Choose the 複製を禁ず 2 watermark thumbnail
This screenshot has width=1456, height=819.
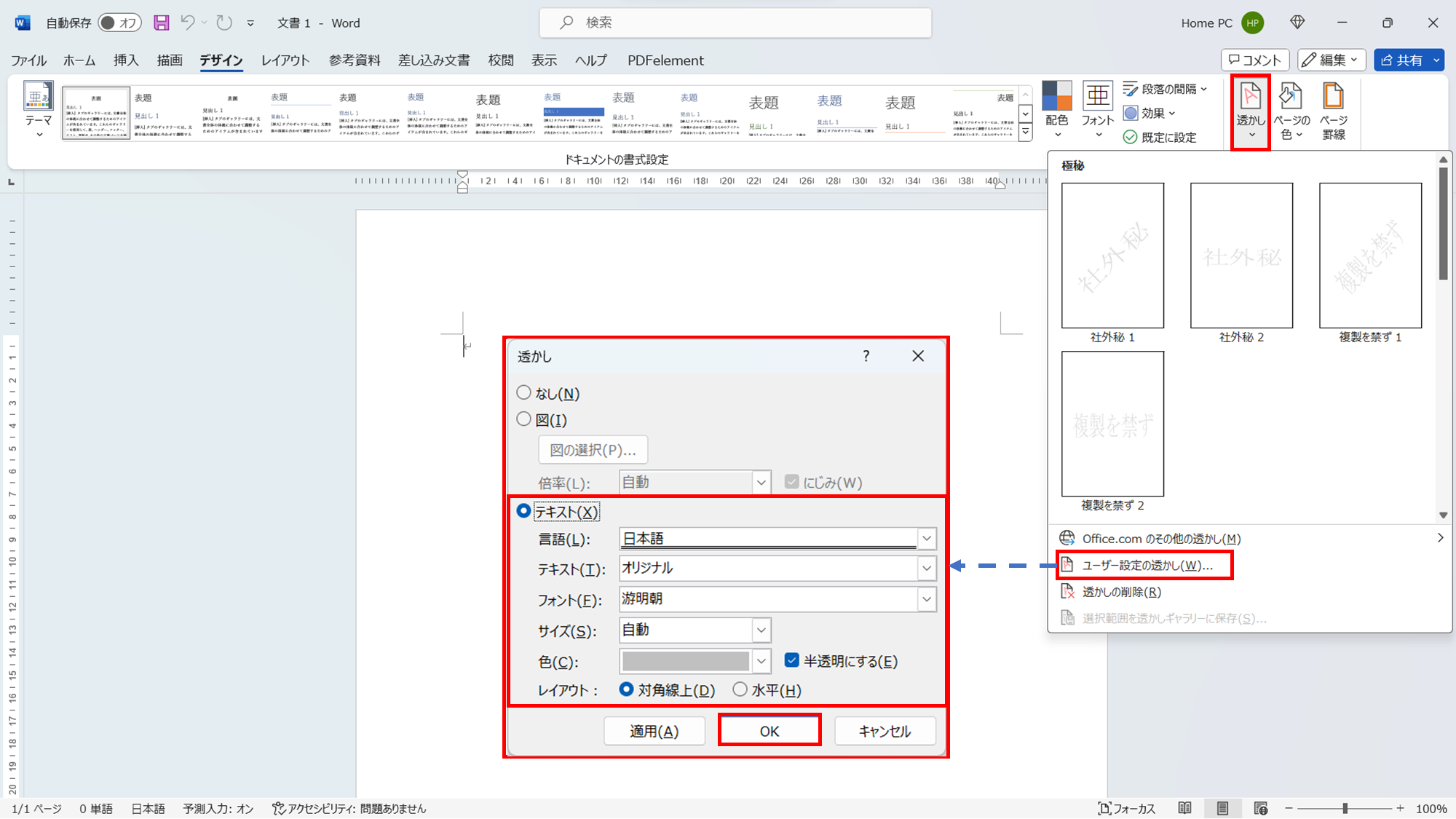click(x=1112, y=424)
